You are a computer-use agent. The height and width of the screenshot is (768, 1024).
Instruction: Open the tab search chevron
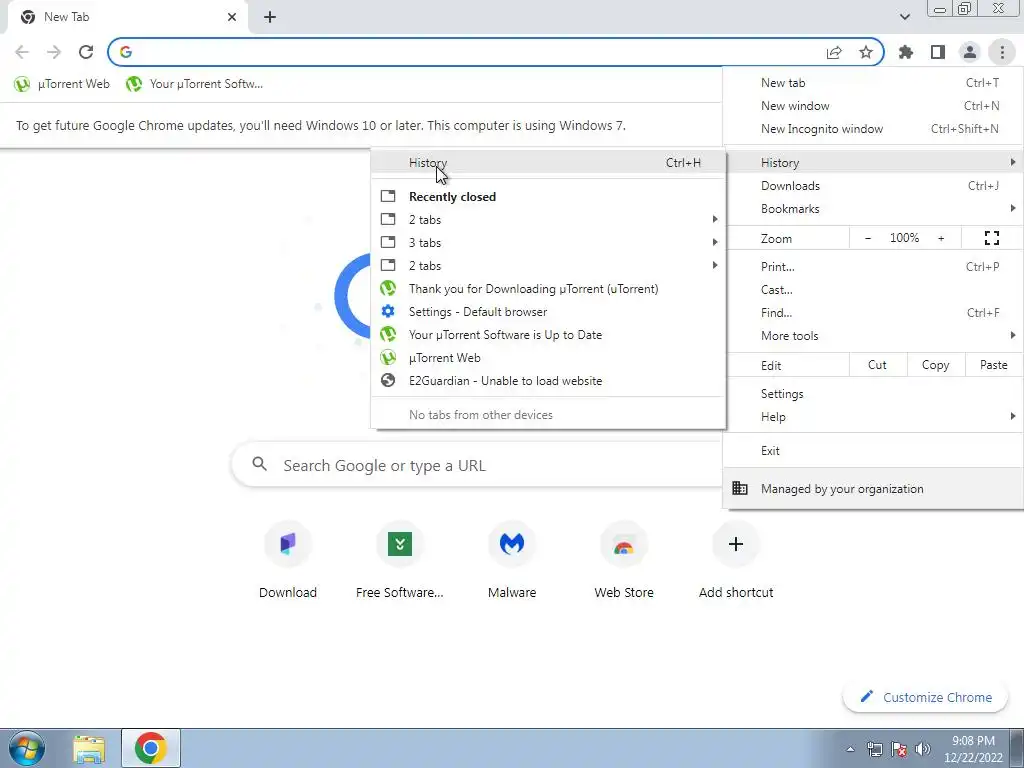pos(904,17)
